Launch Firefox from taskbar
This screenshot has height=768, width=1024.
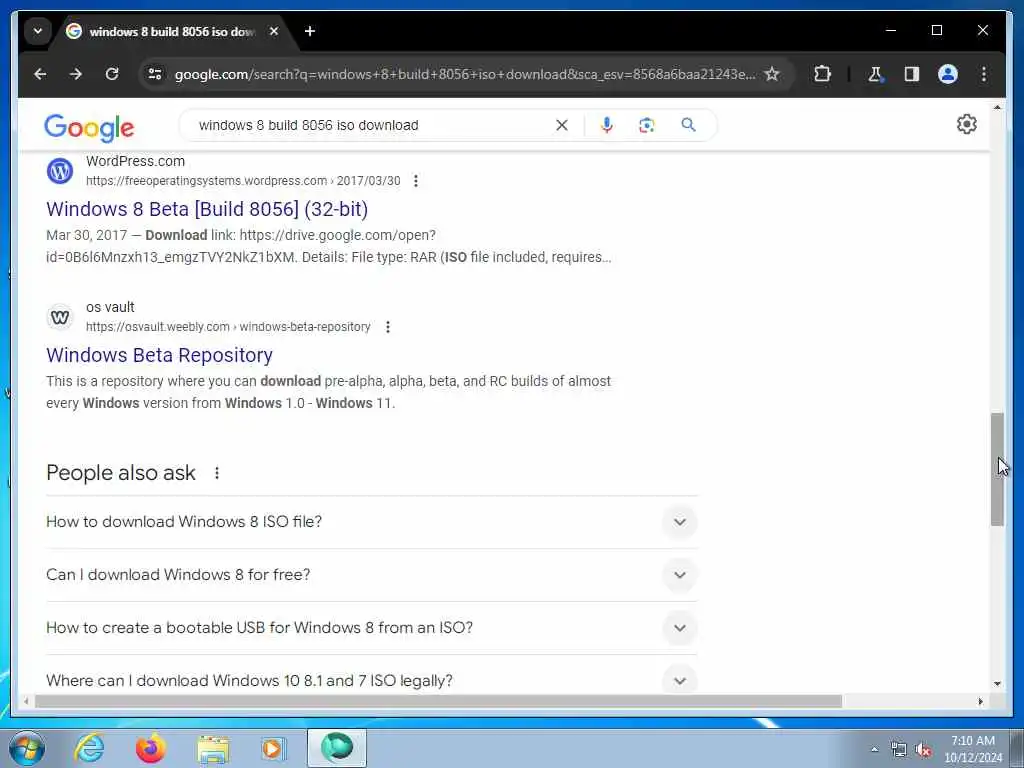(150, 748)
